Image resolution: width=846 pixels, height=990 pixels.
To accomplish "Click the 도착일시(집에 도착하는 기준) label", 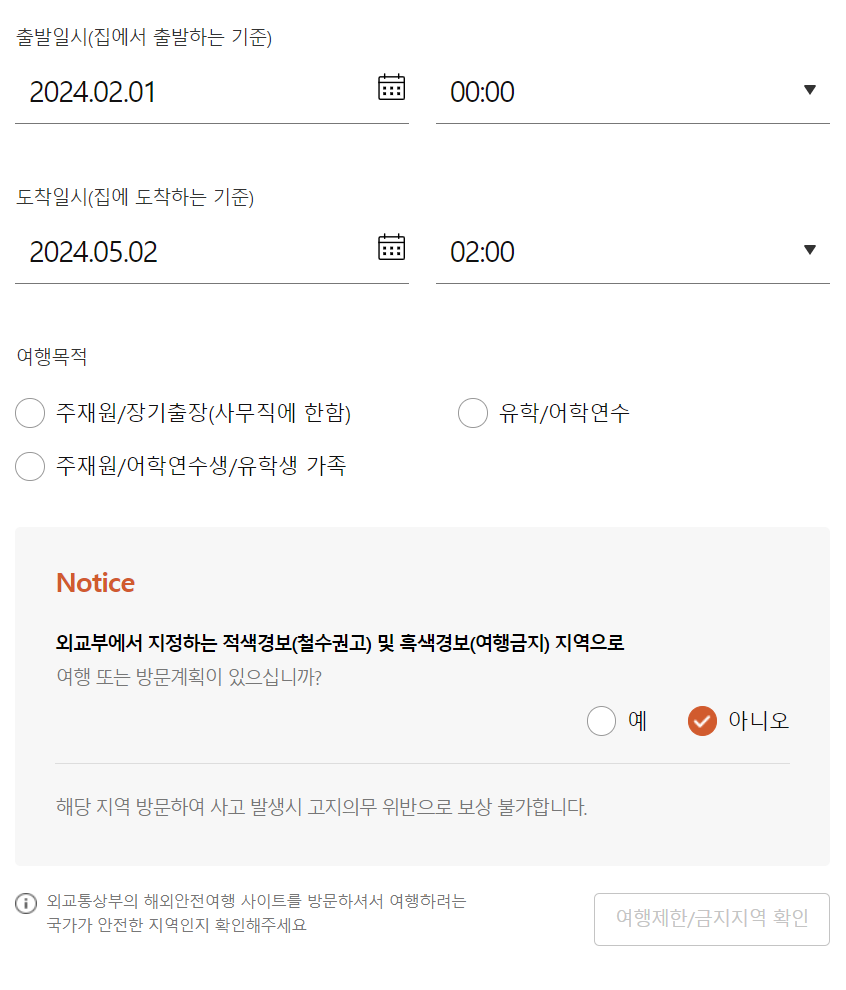I will click(x=135, y=197).
